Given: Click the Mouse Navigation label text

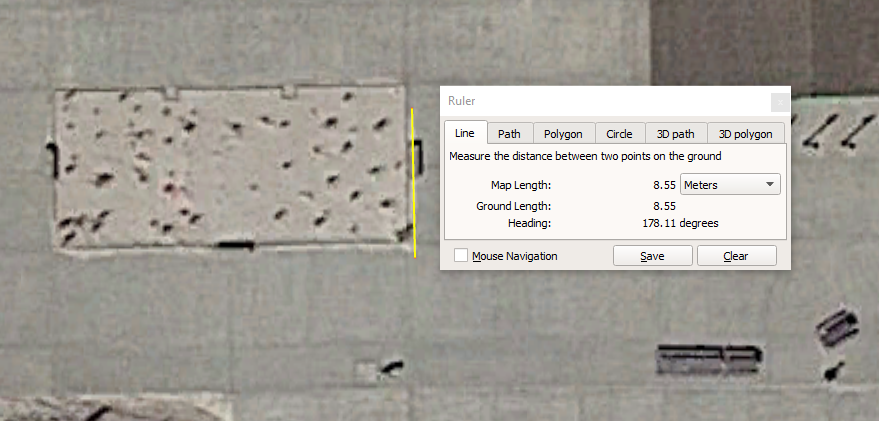Looking at the screenshot, I should pyautogui.click(x=514, y=256).
